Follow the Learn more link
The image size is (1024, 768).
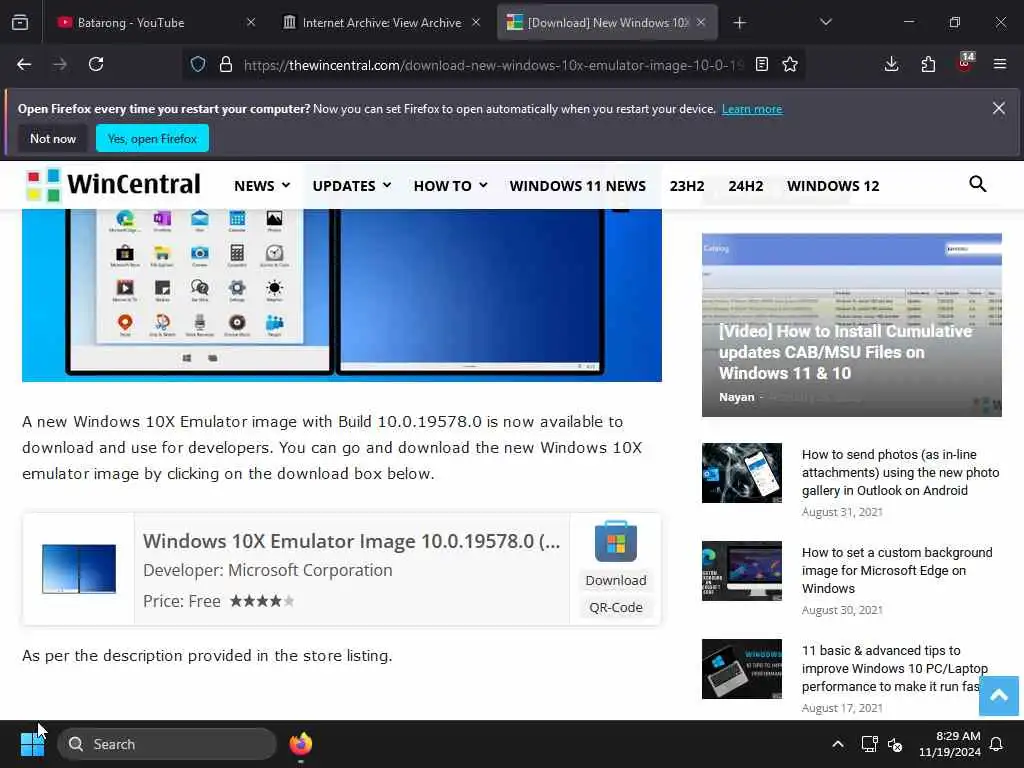tap(752, 109)
